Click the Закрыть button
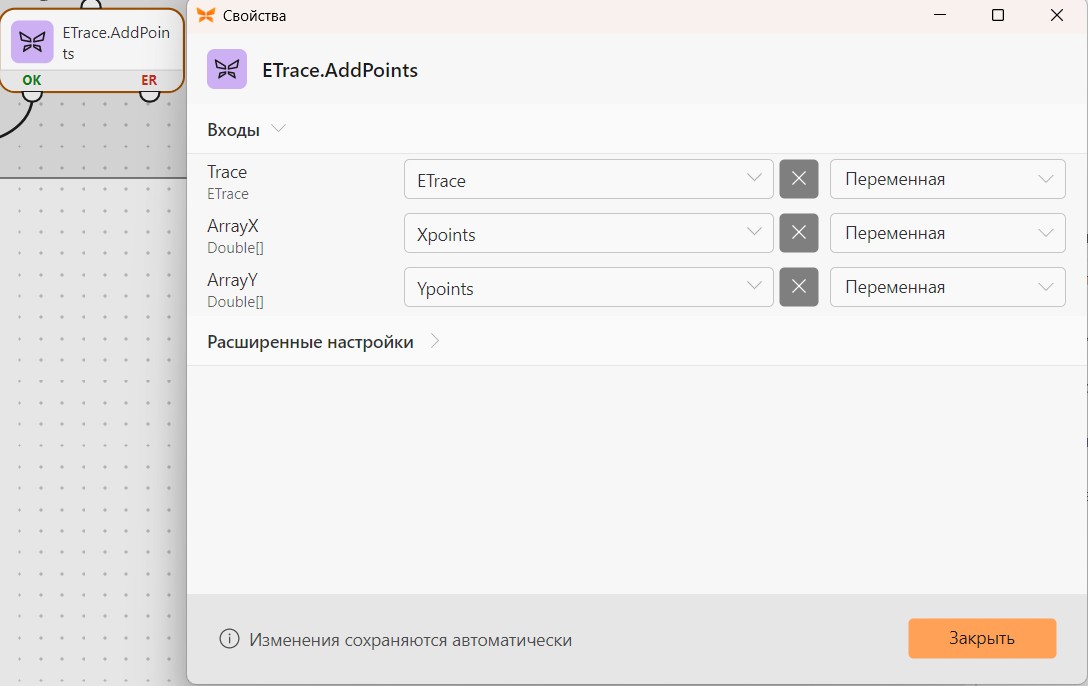The image size is (1088, 686). point(983,638)
